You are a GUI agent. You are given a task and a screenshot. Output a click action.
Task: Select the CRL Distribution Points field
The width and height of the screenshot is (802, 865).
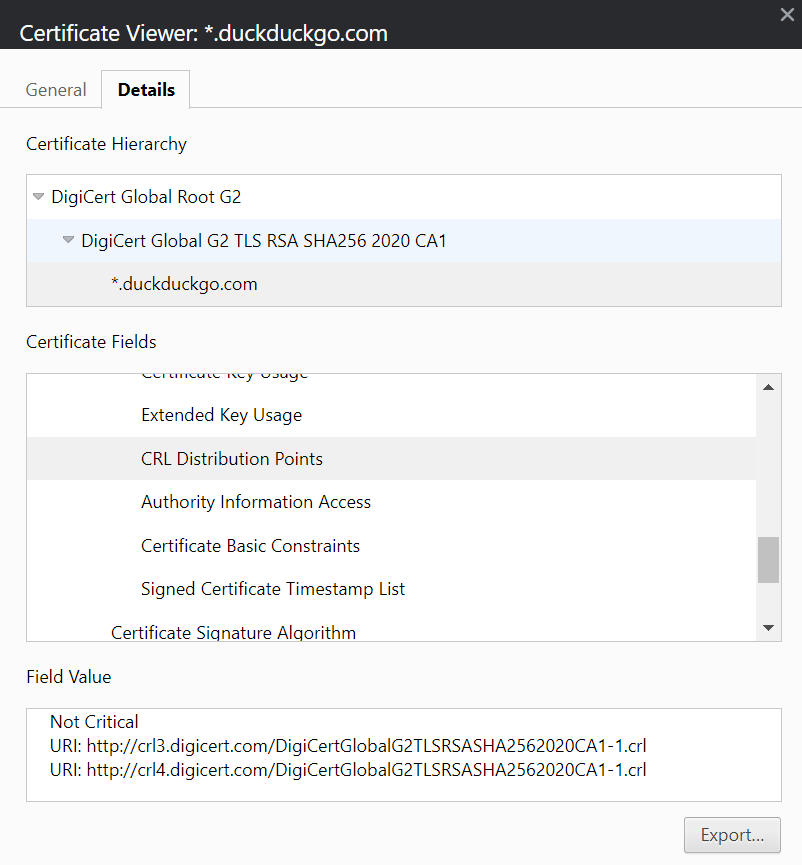(x=391, y=459)
